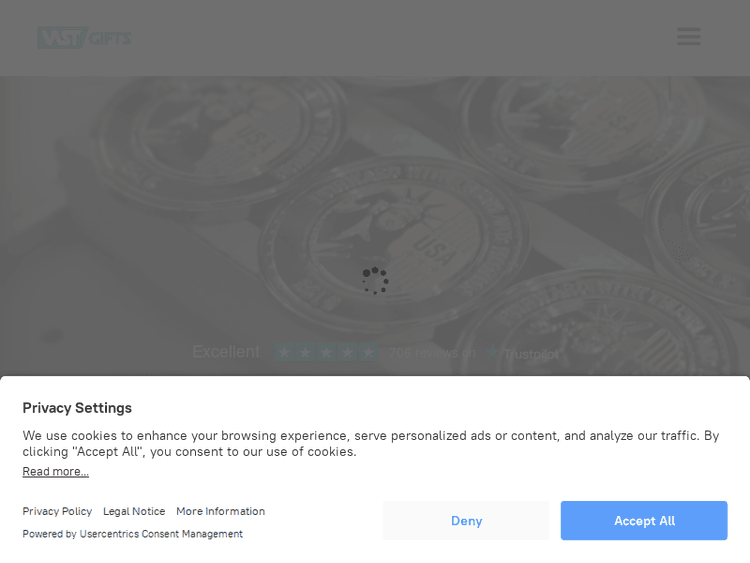Viewport: 750px width, 563px height.
Task: Open the More Information link
Action: [x=221, y=511]
